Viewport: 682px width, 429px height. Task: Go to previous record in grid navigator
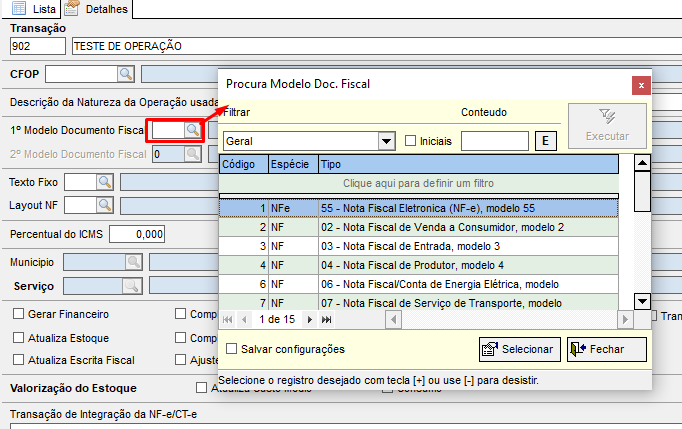pyautogui.click(x=243, y=319)
